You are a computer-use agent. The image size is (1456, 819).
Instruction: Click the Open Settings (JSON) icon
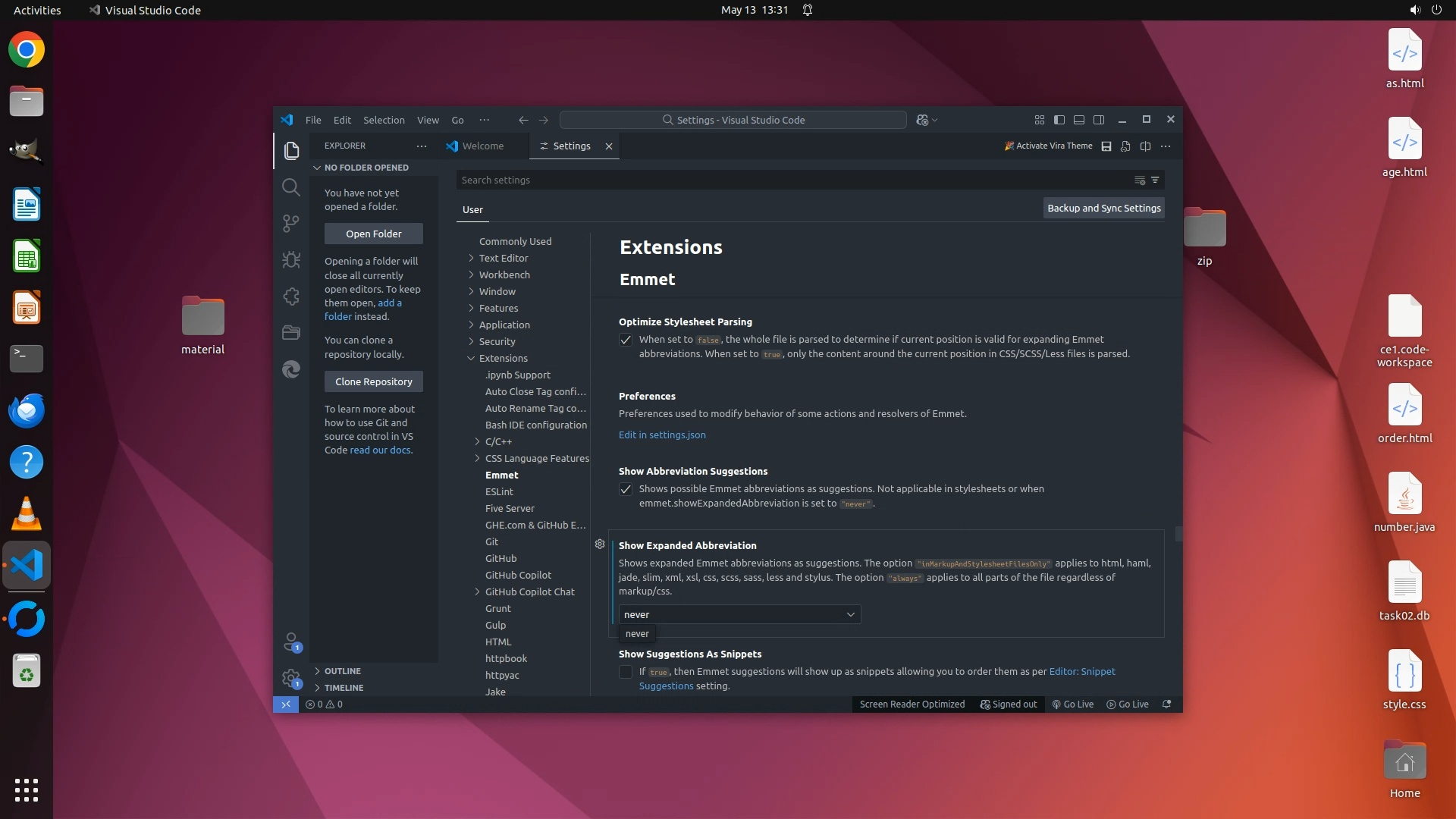(x=1125, y=146)
